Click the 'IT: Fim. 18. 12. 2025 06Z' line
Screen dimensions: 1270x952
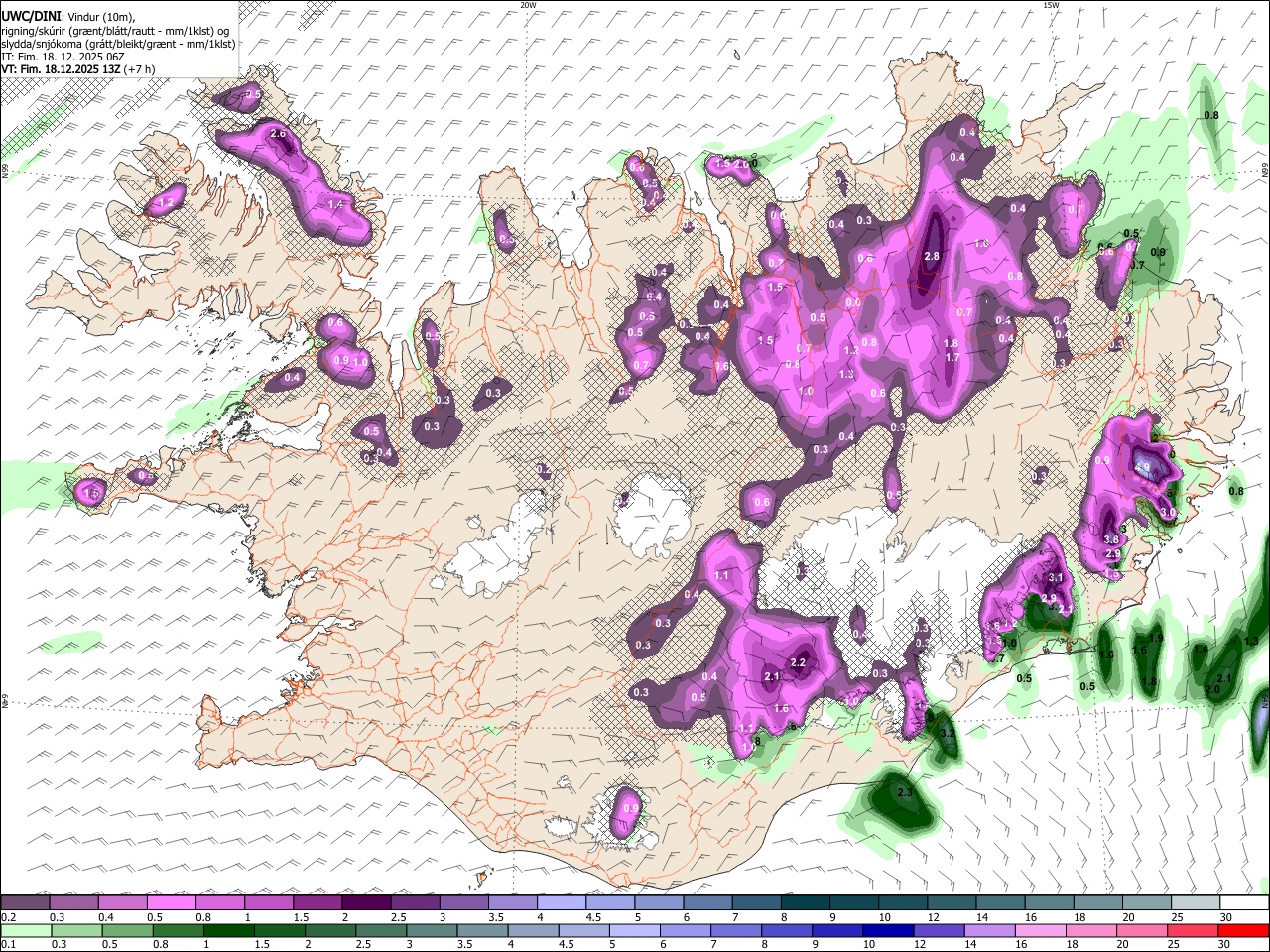(63, 57)
